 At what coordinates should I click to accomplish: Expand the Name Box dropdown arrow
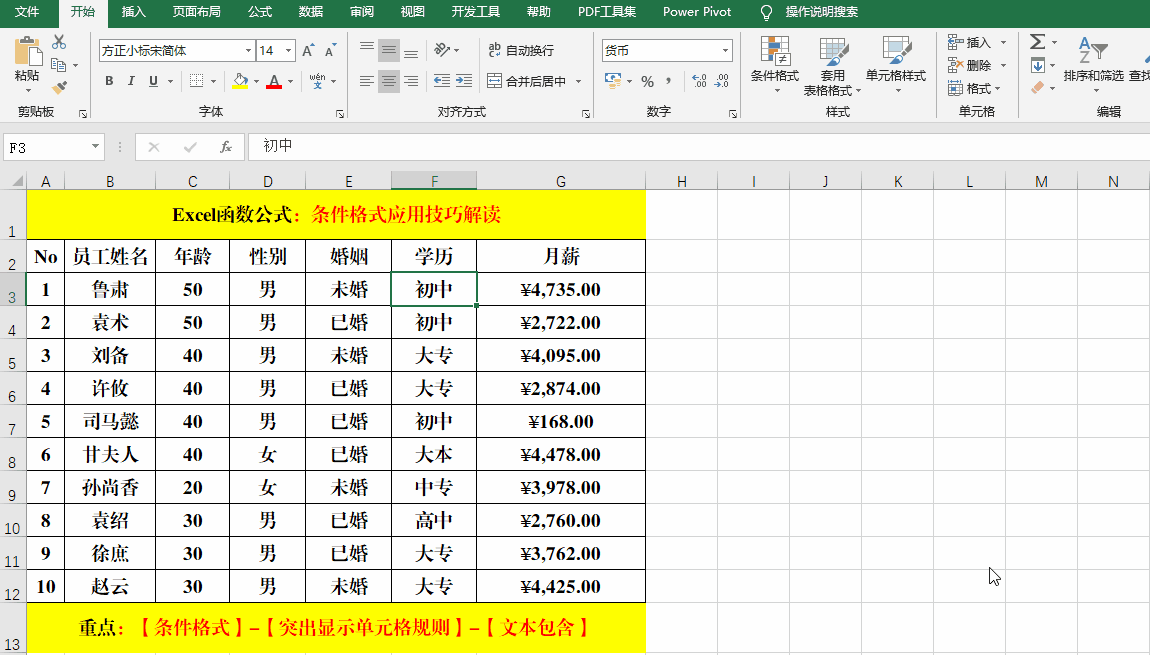[95, 147]
